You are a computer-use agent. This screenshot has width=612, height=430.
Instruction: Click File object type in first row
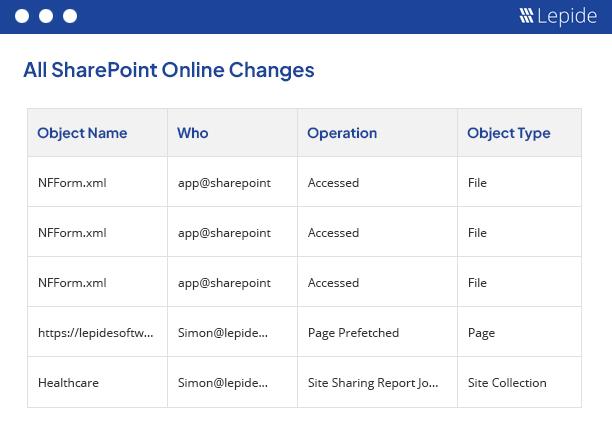(x=477, y=183)
